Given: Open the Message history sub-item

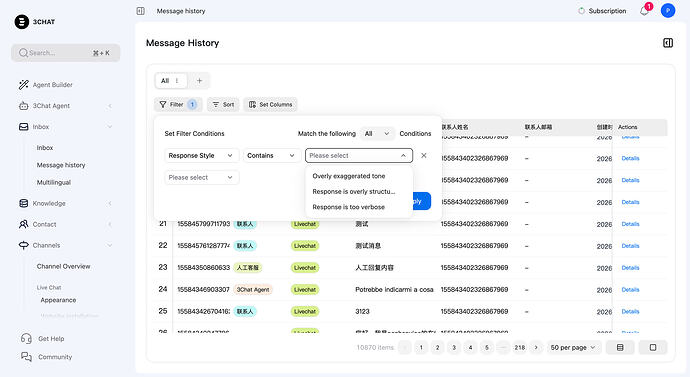Looking at the screenshot, I should pos(61,165).
